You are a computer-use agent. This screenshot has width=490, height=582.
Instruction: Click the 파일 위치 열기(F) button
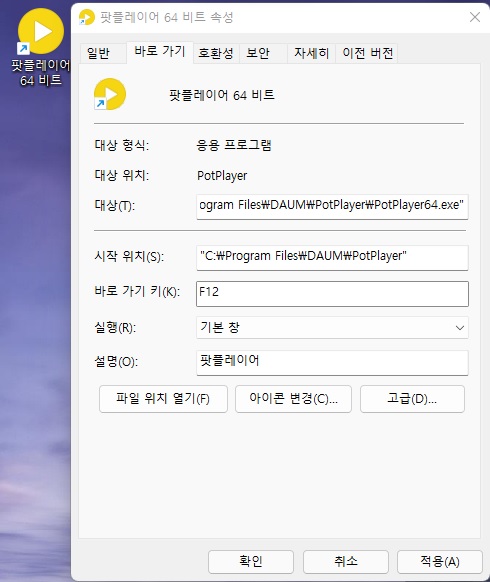pos(163,399)
